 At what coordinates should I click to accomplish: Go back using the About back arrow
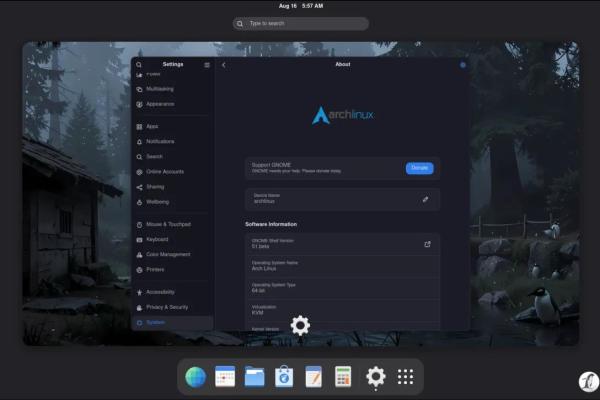pos(224,65)
